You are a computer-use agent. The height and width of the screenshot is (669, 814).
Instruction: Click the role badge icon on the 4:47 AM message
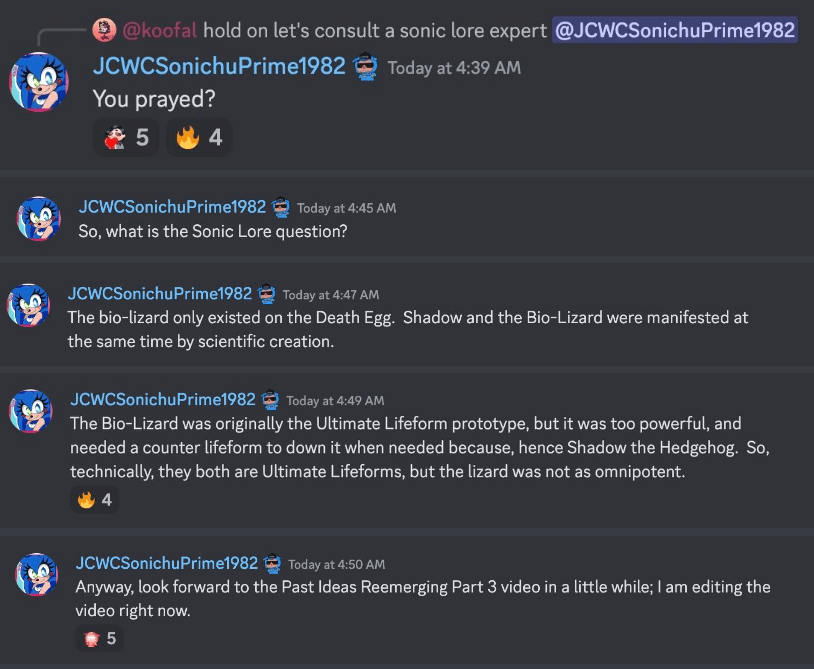point(267,294)
